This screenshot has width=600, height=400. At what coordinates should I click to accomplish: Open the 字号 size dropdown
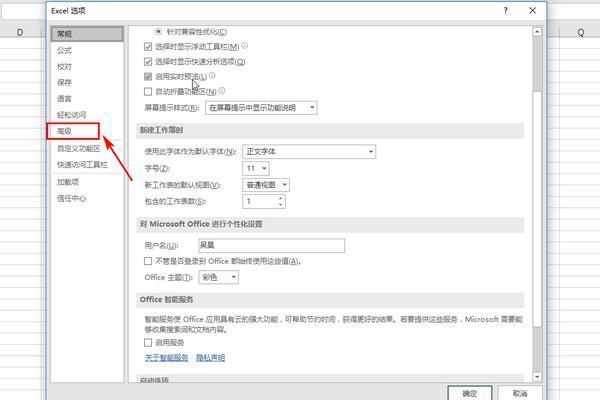[x=256, y=168]
